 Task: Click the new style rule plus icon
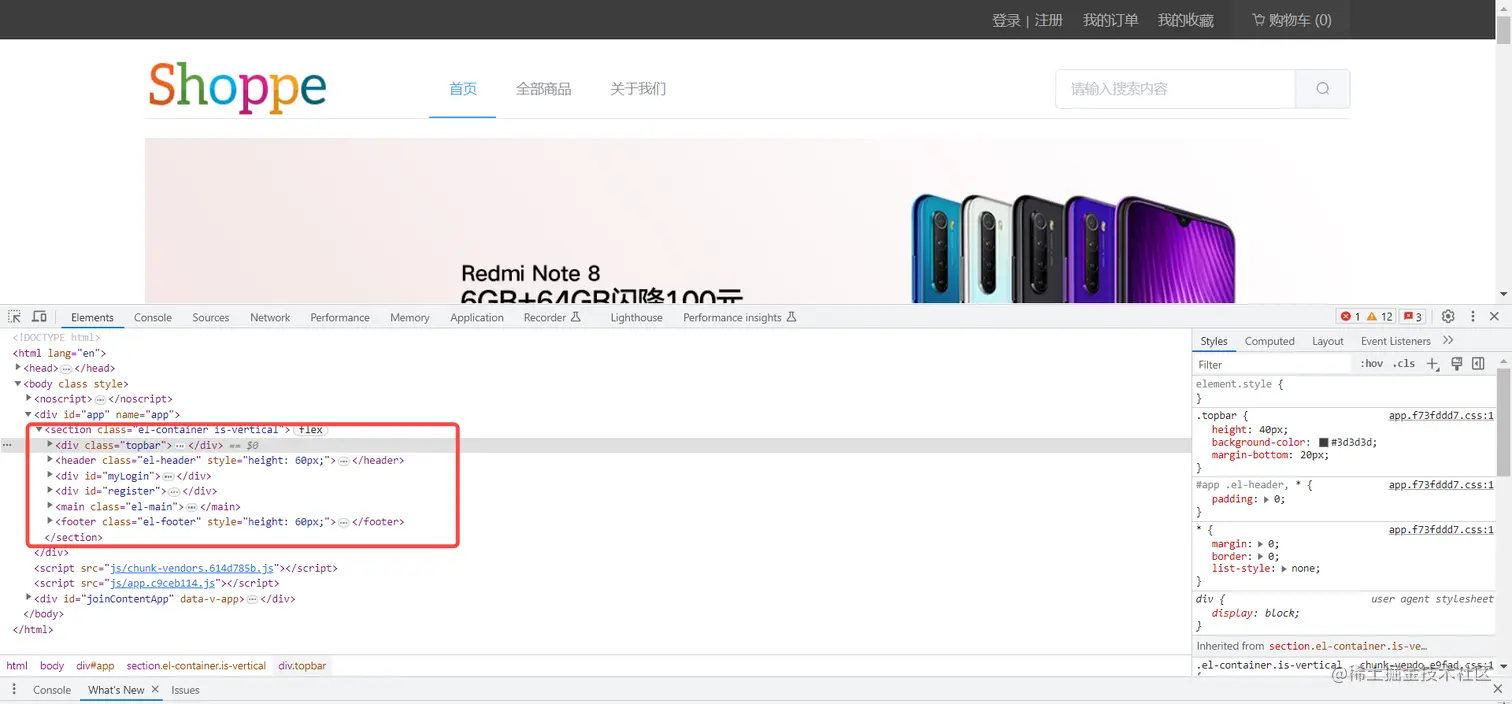pos(1433,364)
